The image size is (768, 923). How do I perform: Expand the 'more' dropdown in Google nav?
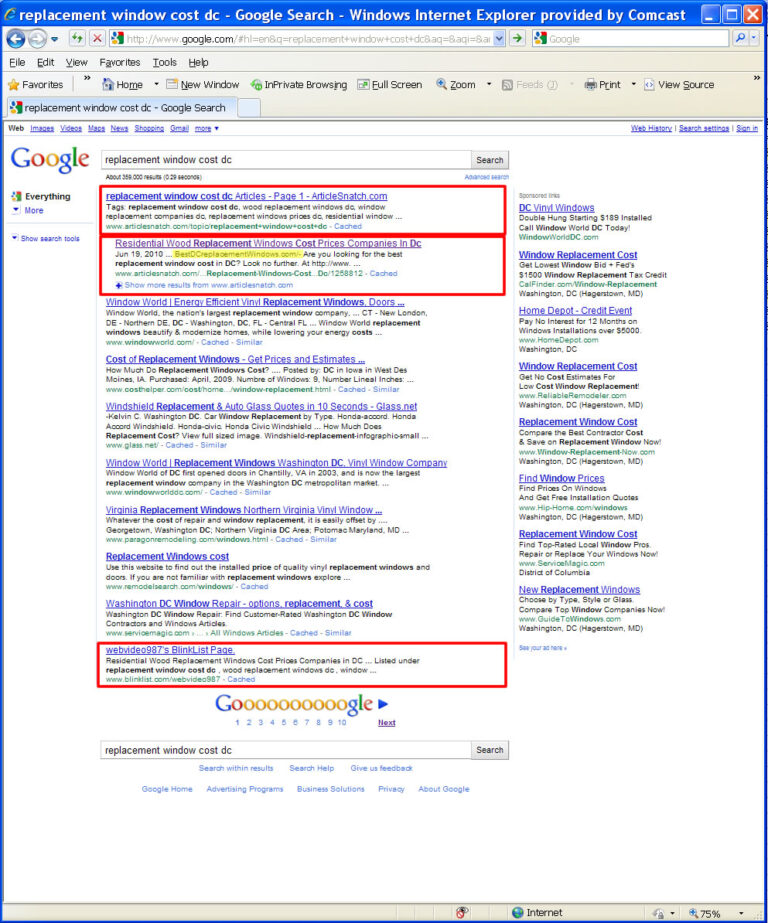(x=207, y=128)
